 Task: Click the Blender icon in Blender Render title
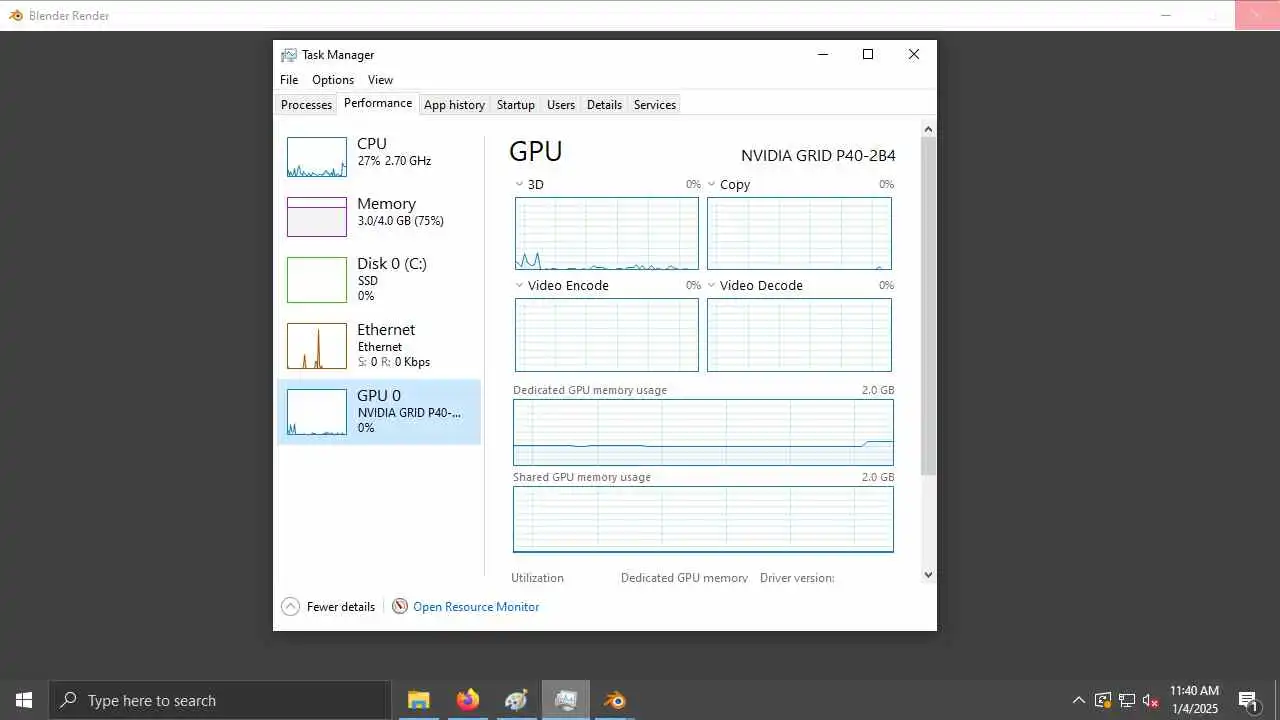pyautogui.click(x=16, y=15)
